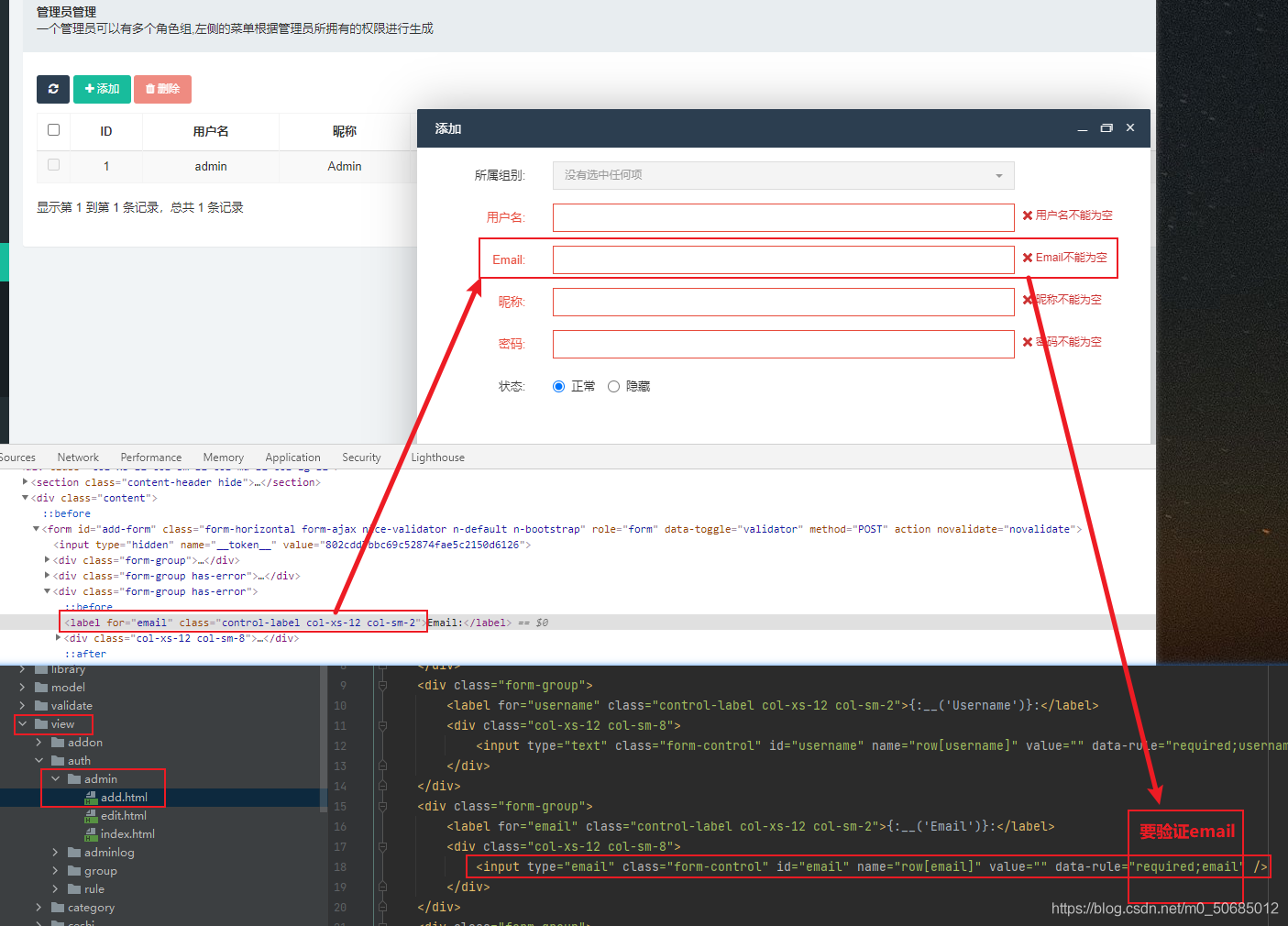The height and width of the screenshot is (926, 1288).
Task: Click the trash icon on the 删除 button
Action: tap(149, 89)
